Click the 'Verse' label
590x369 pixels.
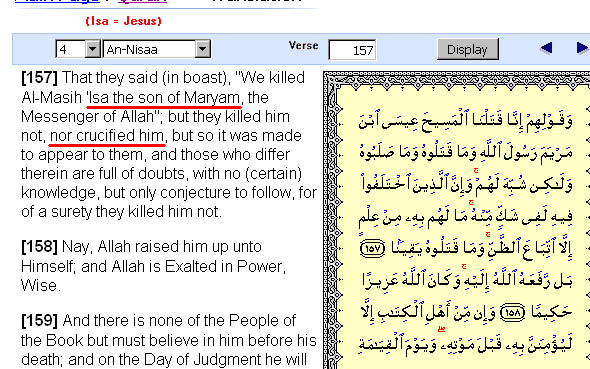point(303,46)
